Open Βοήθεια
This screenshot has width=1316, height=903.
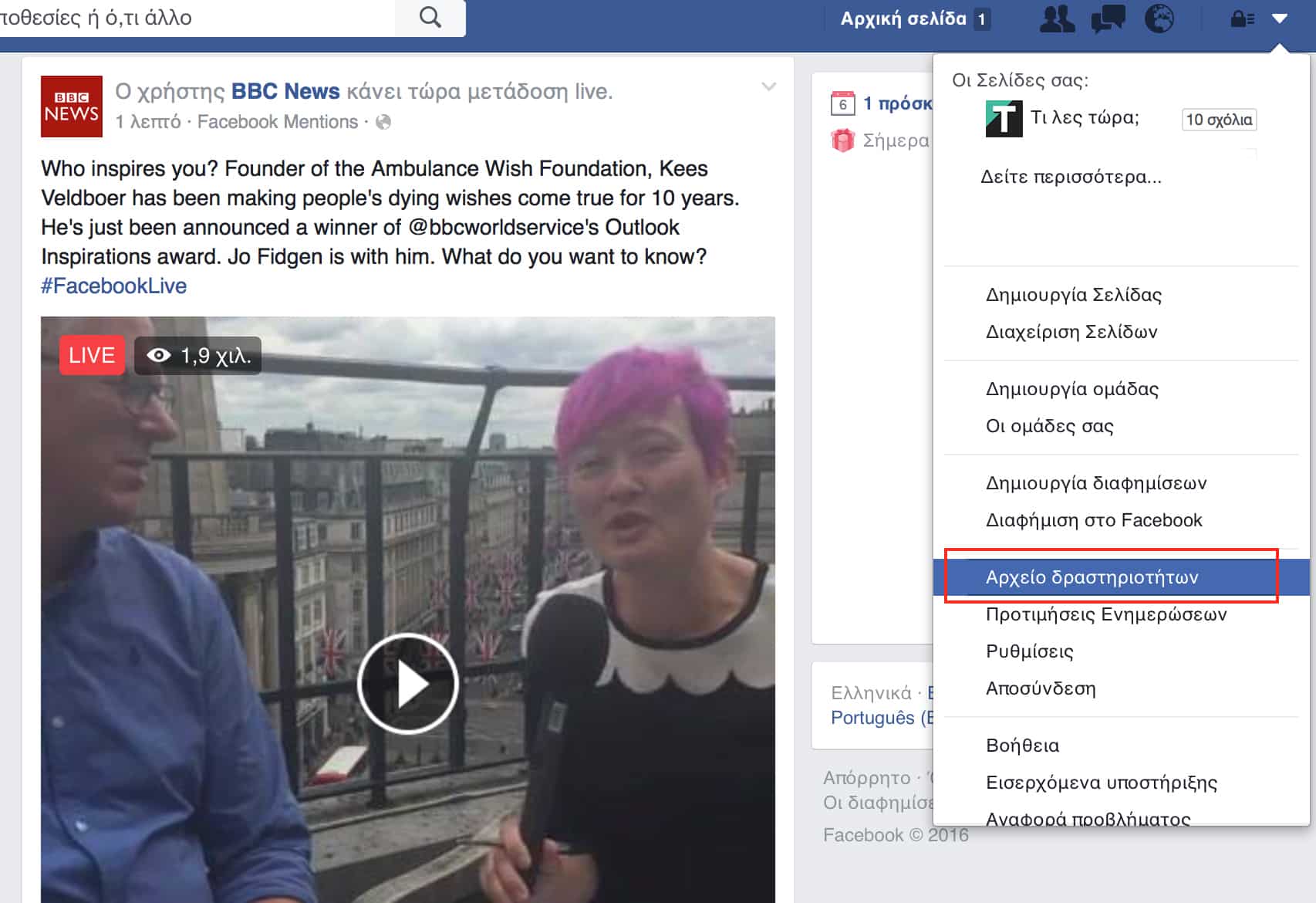click(x=1022, y=746)
